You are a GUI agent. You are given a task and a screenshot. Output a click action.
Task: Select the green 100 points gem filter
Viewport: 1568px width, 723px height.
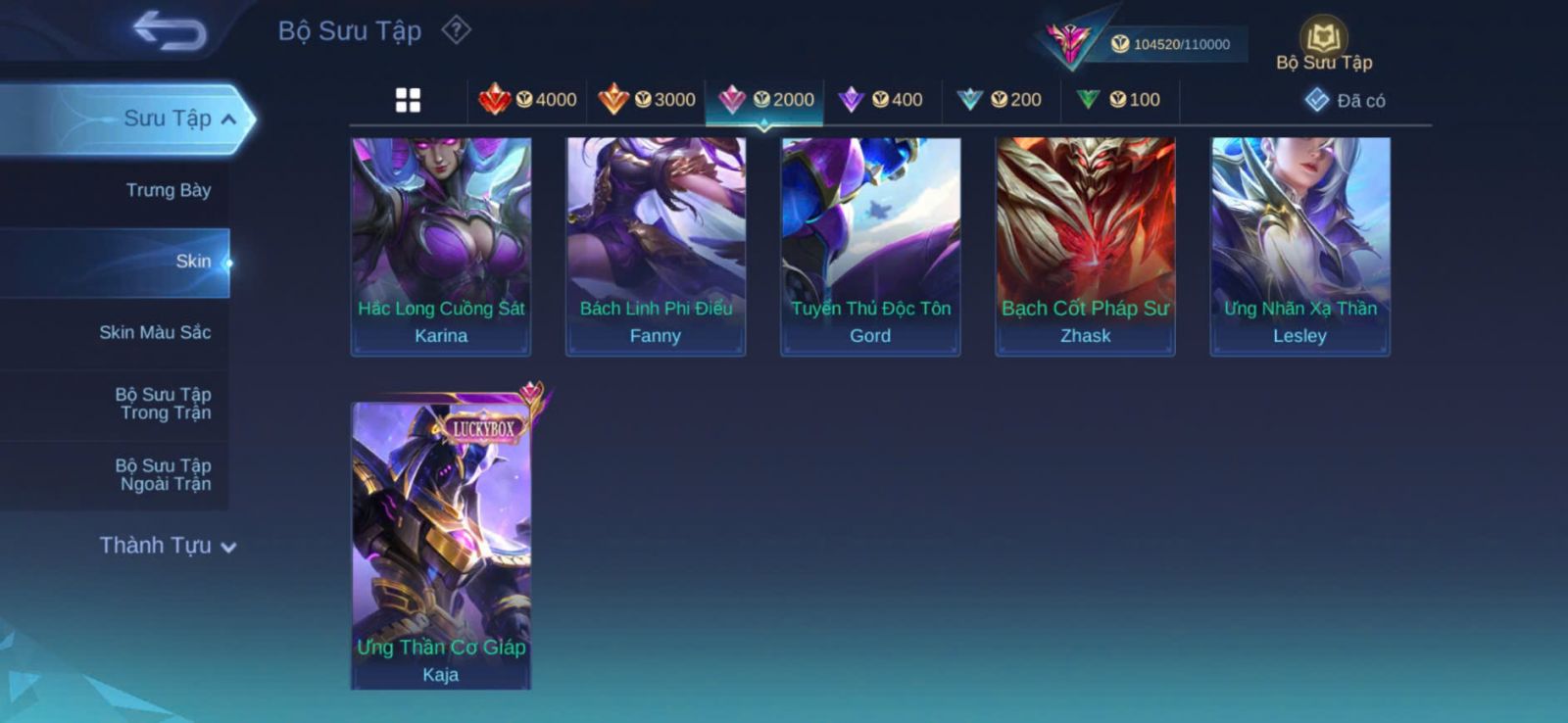1118,99
